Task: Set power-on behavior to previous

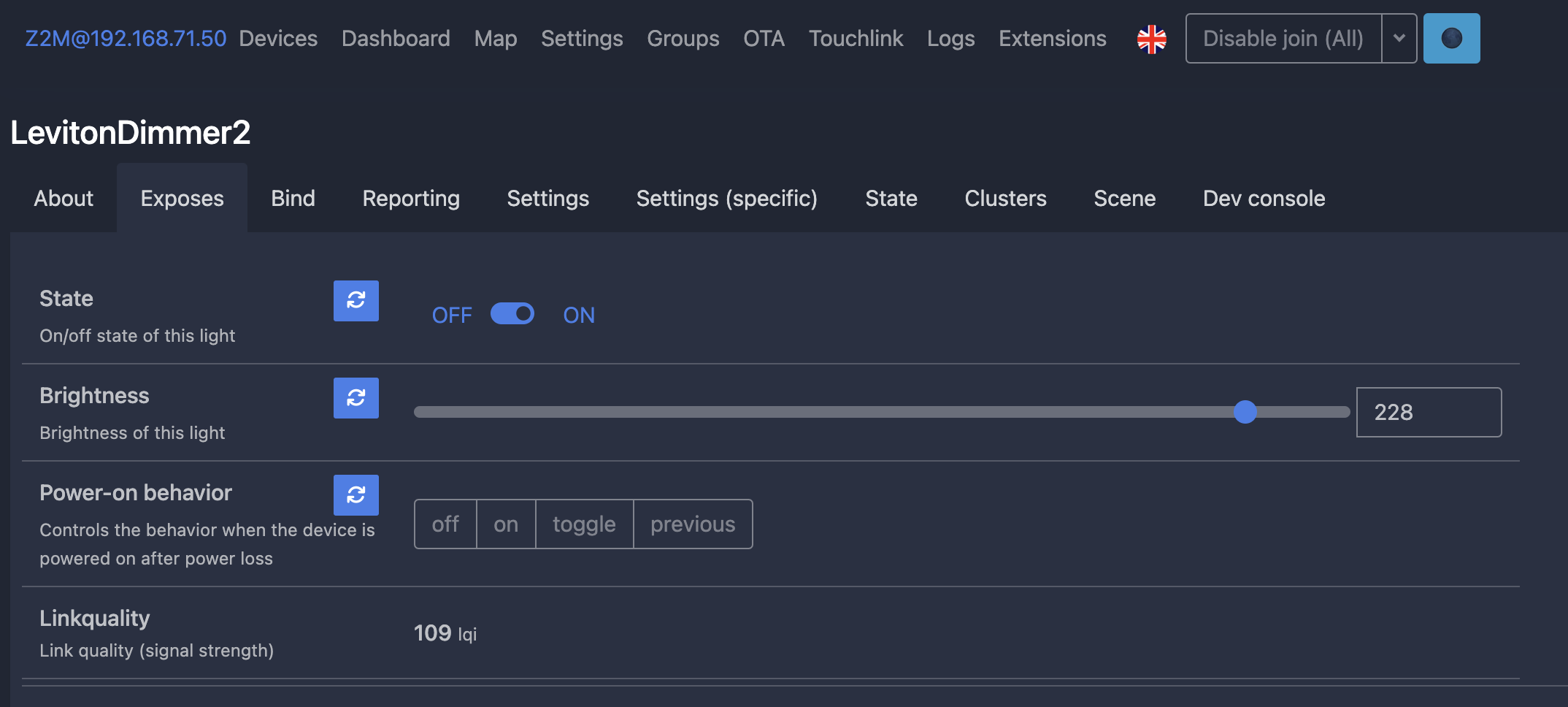Action: coord(693,524)
